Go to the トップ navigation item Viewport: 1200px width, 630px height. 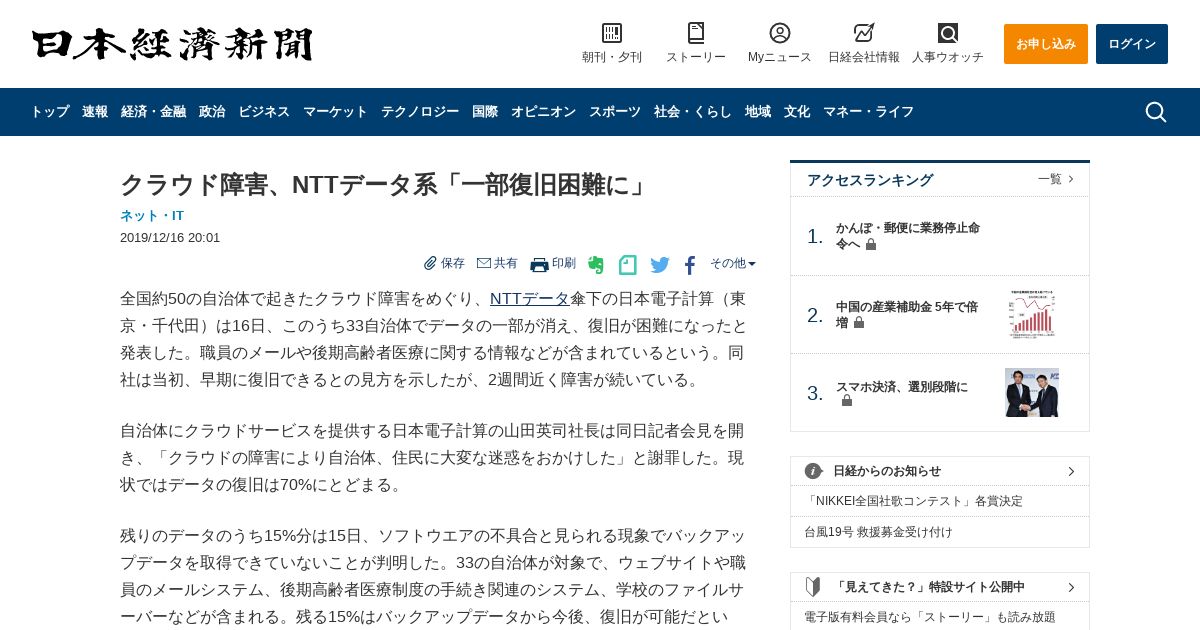point(50,112)
